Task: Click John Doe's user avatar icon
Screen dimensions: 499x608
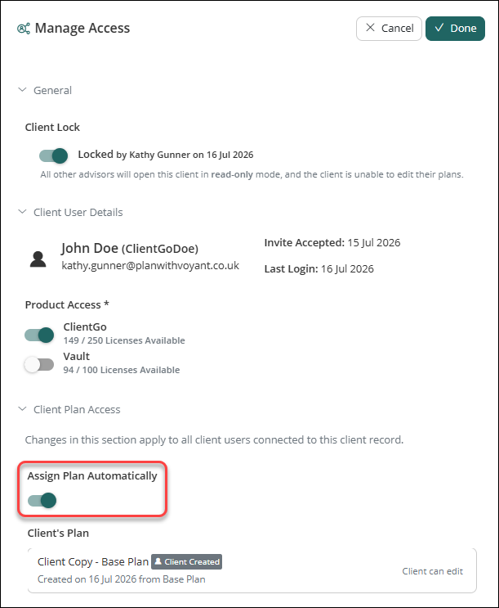Action: pyautogui.click(x=38, y=259)
